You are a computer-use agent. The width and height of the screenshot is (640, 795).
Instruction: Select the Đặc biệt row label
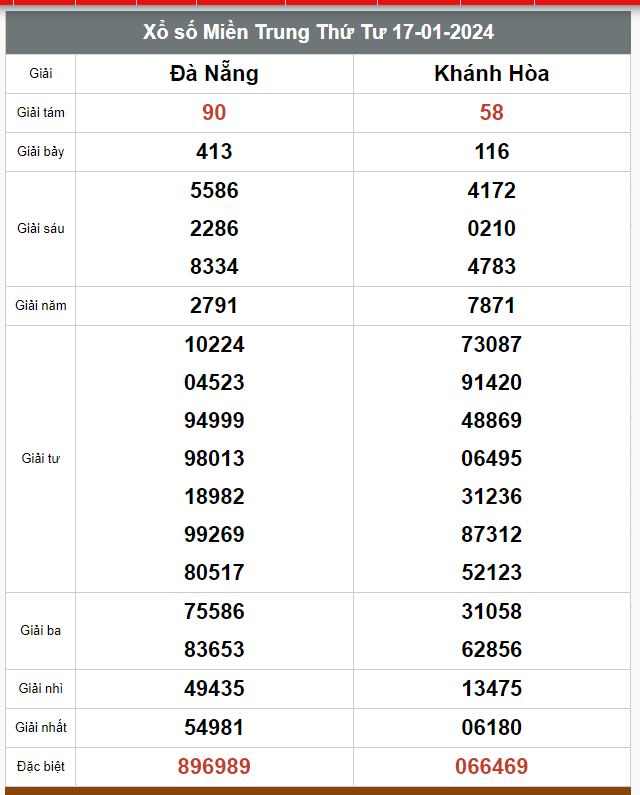(x=41, y=767)
